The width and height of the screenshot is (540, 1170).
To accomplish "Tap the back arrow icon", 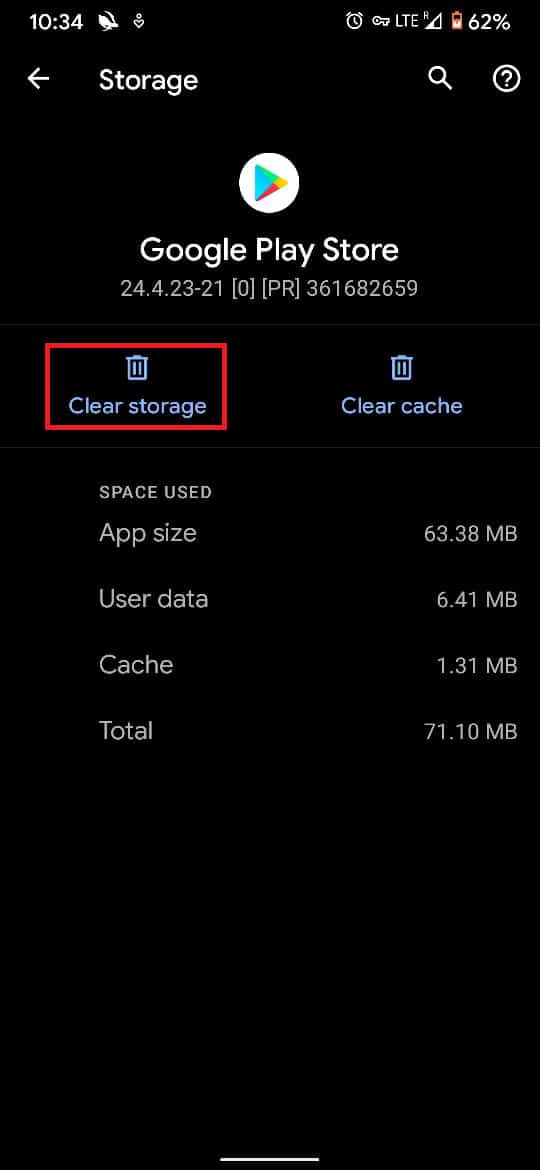I will [38, 79].
